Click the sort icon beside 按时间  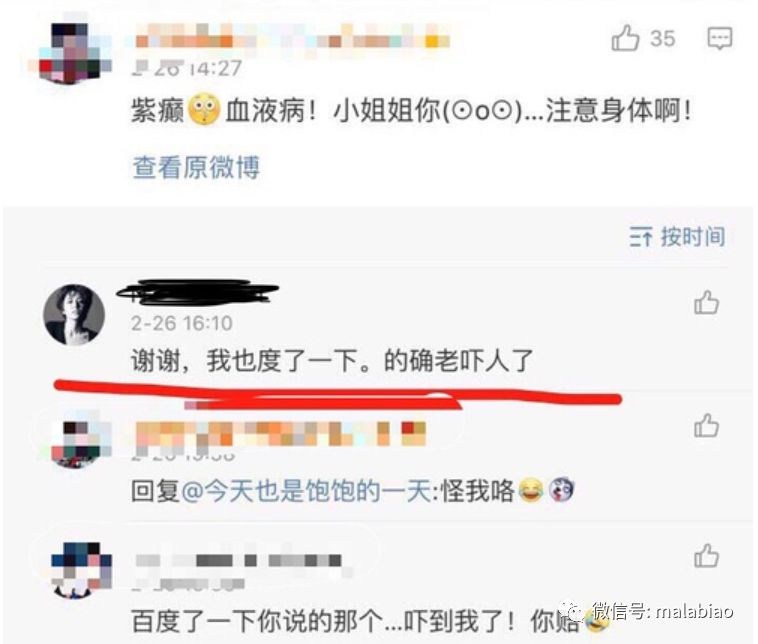pos(641,237)
